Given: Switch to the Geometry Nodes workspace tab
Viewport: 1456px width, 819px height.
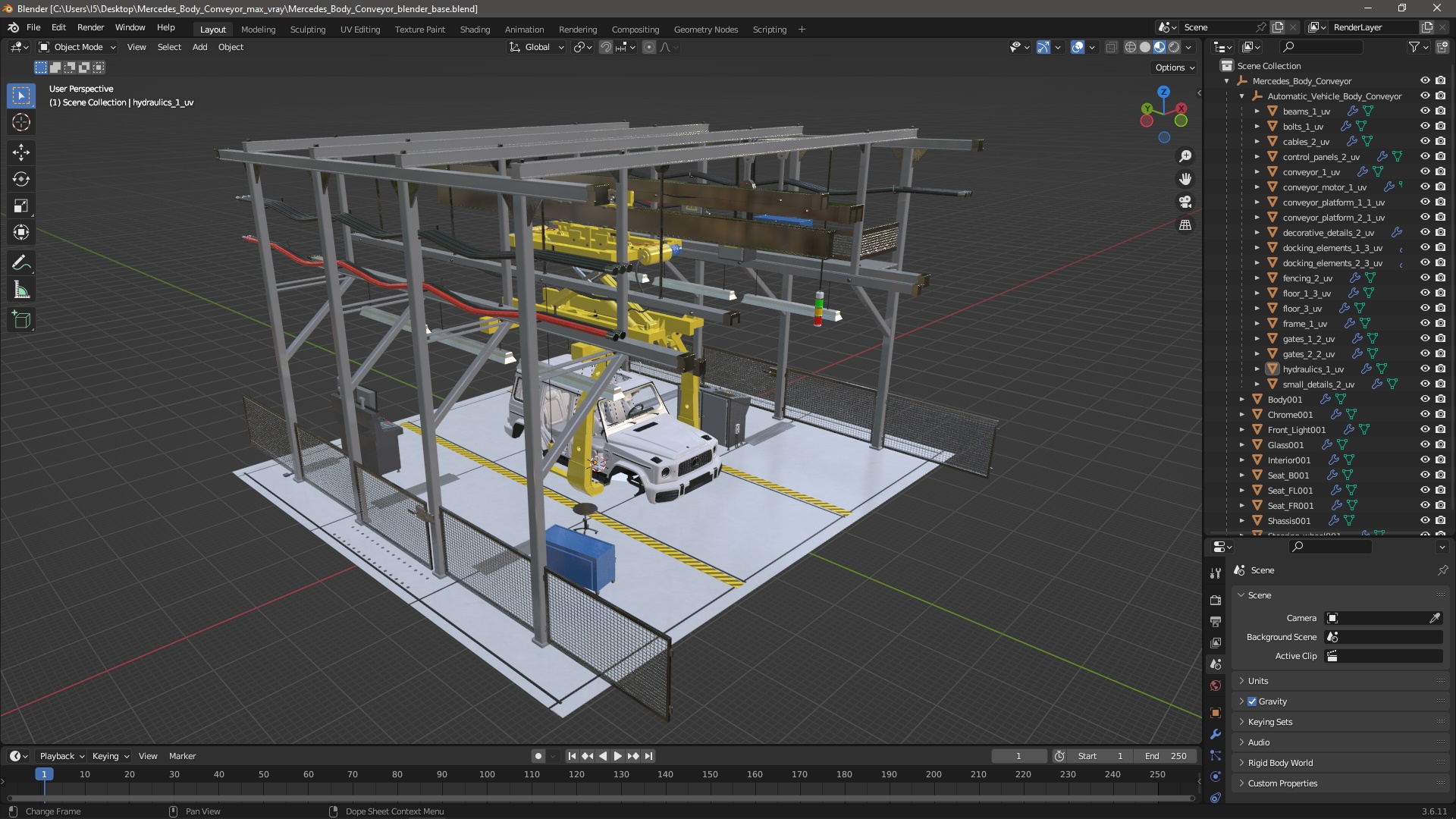Looking at the screenshot, I should pyautogui.click(x=705, y=30).
